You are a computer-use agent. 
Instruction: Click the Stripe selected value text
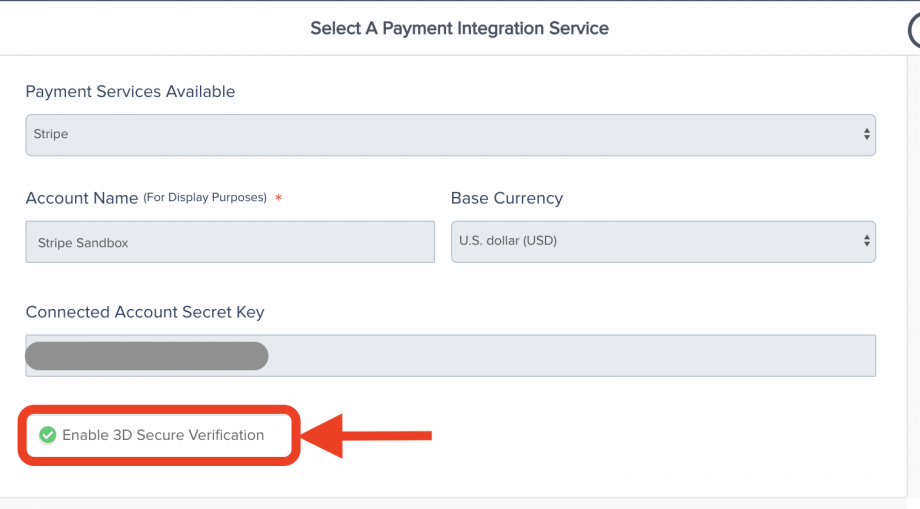[x=51, y=134]
